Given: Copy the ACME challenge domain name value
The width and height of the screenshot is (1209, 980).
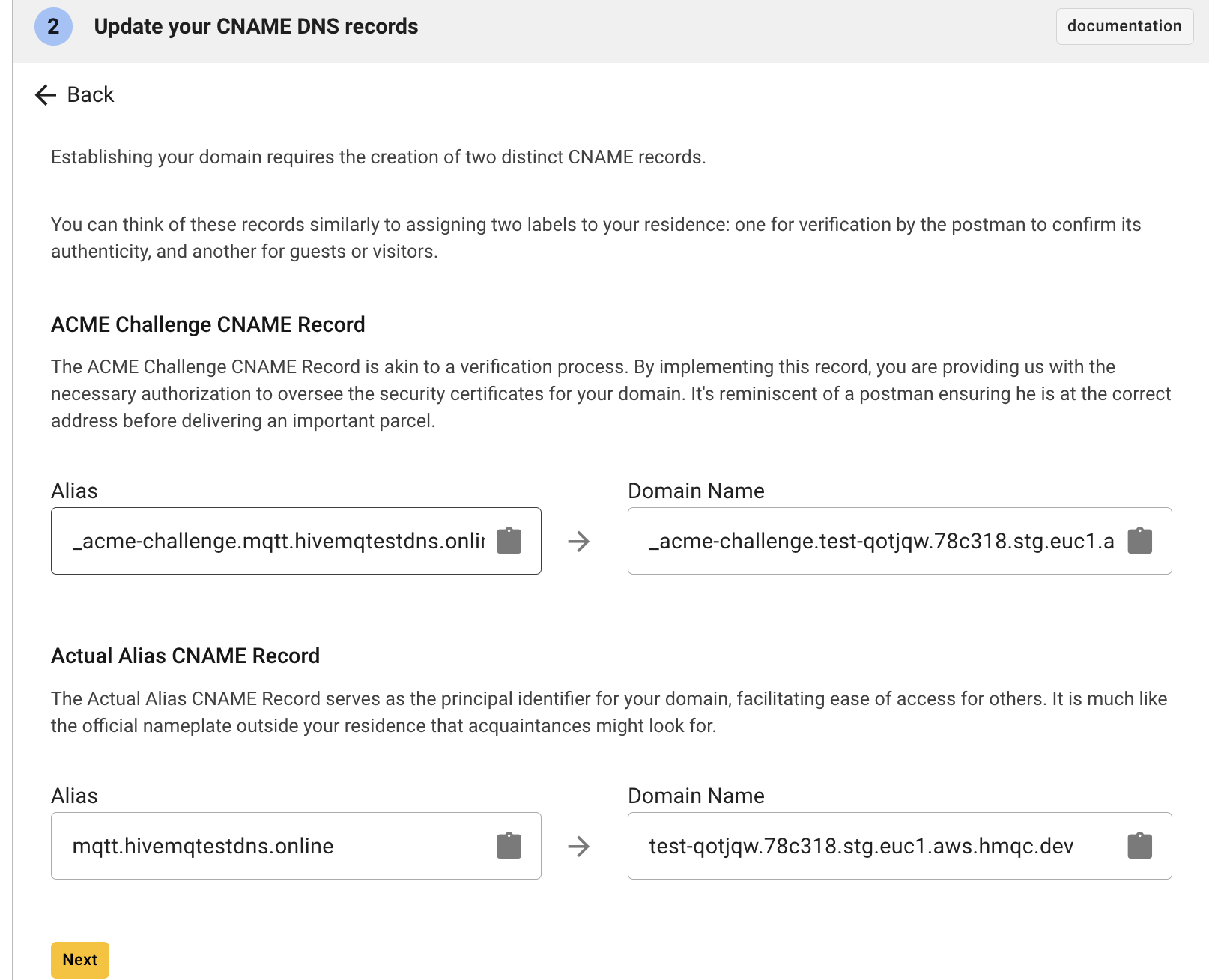Looking at the screenshot, I should [1140, 541].
